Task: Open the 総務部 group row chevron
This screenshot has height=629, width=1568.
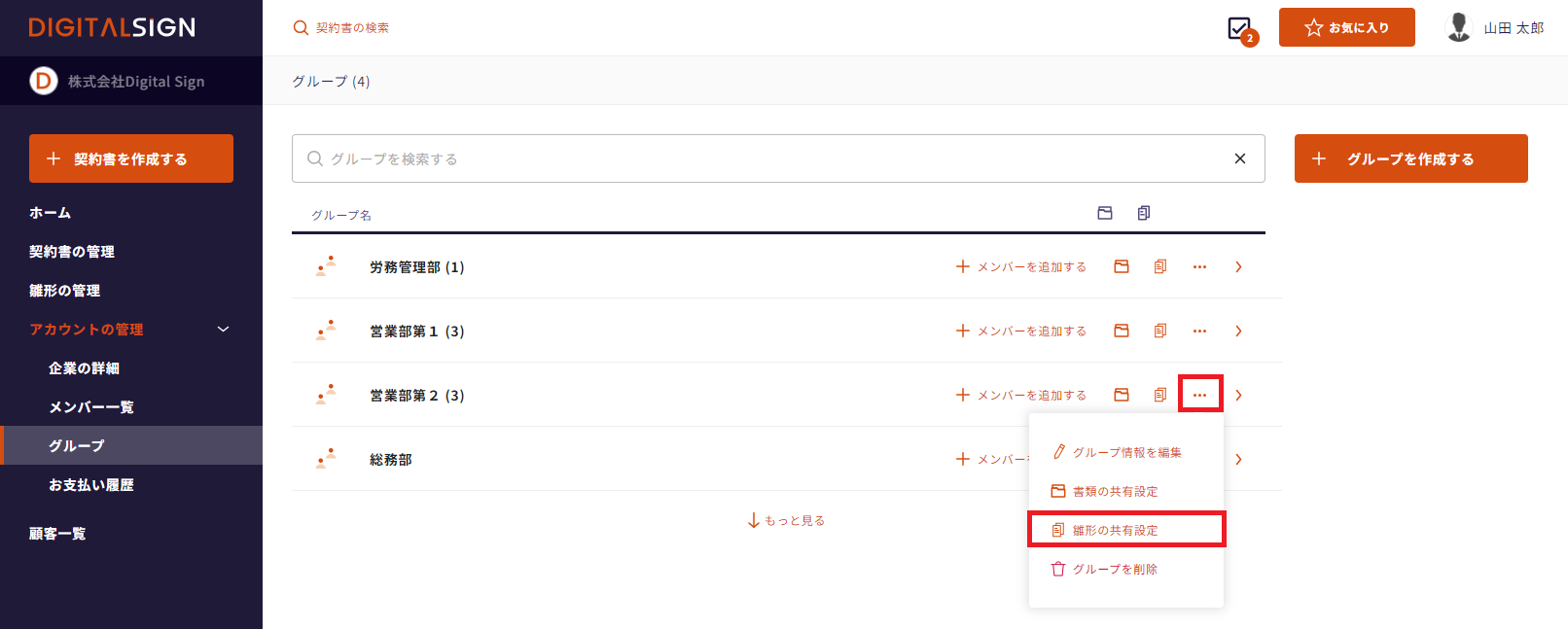Action: pos(1238,459)
